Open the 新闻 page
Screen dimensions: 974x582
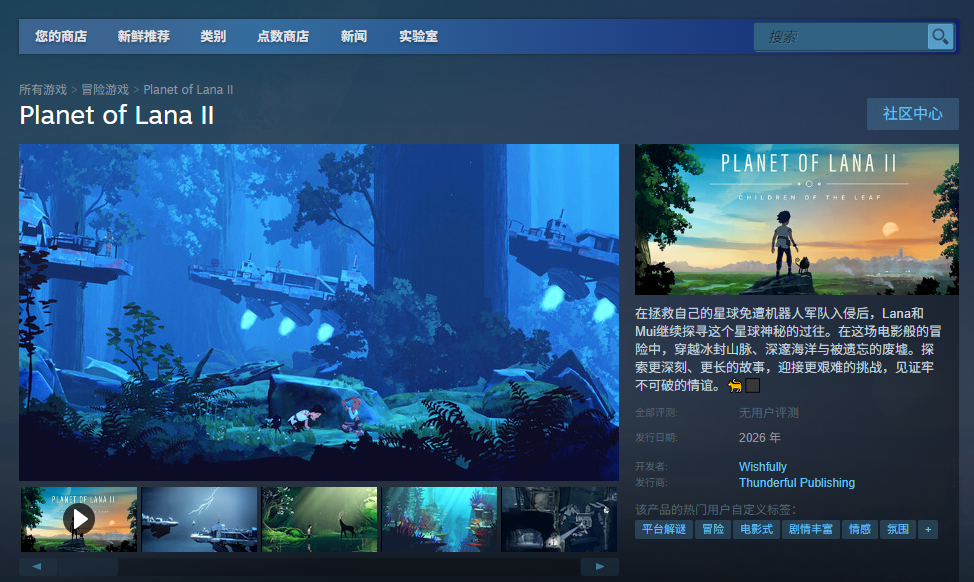coord(354,37)
